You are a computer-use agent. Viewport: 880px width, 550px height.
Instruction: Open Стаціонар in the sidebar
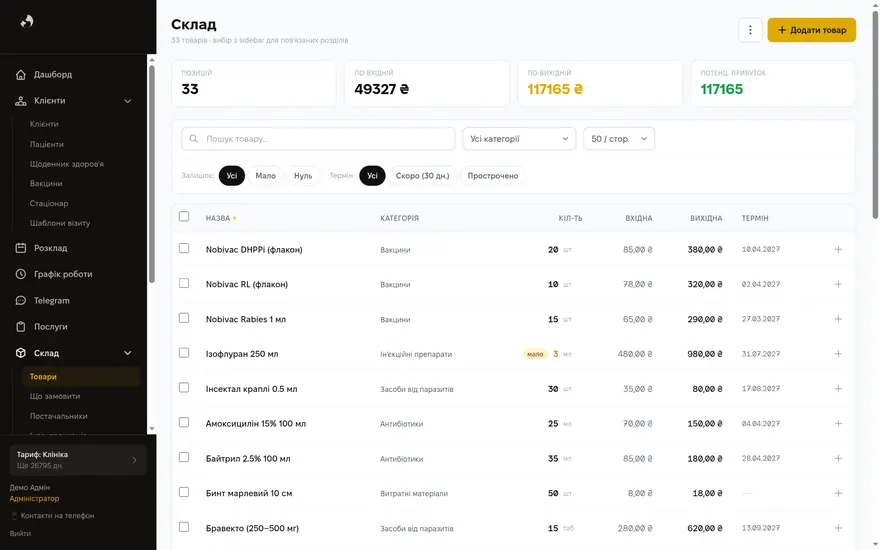pyautogui.click(x=49, y=203)
